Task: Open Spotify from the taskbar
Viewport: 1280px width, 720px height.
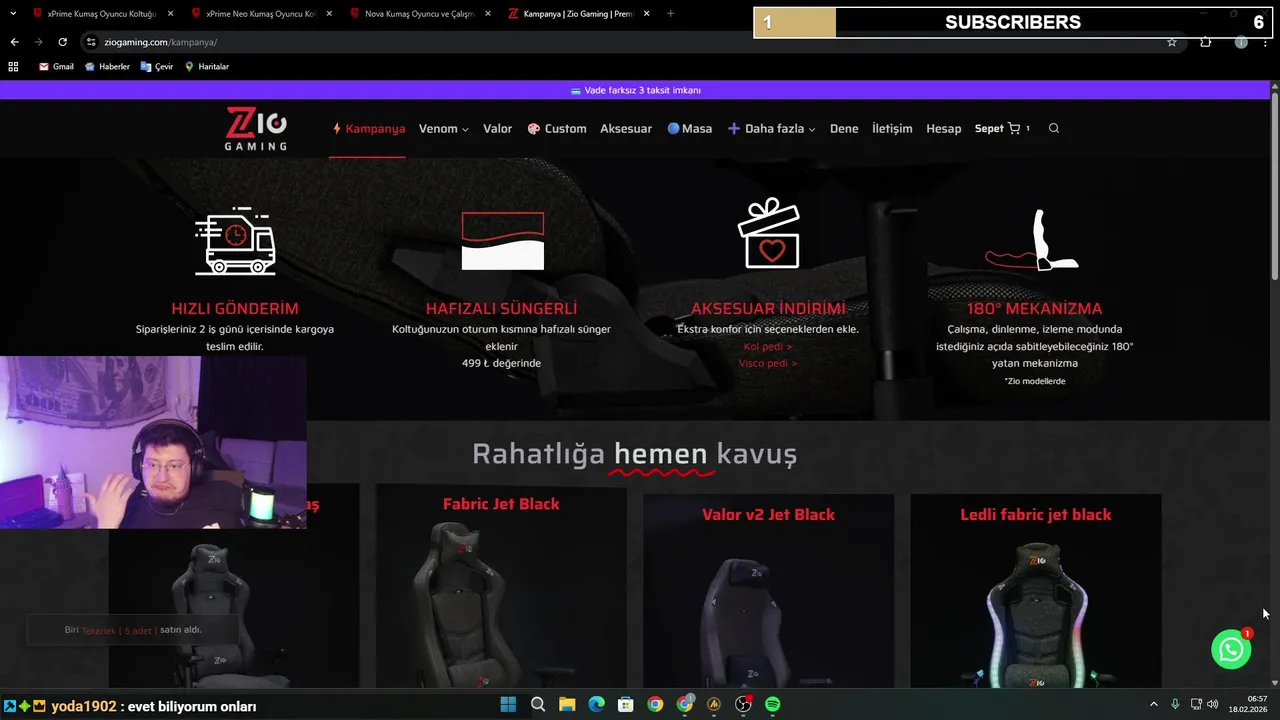Action: pyautogui.click(x=772, y=704)
